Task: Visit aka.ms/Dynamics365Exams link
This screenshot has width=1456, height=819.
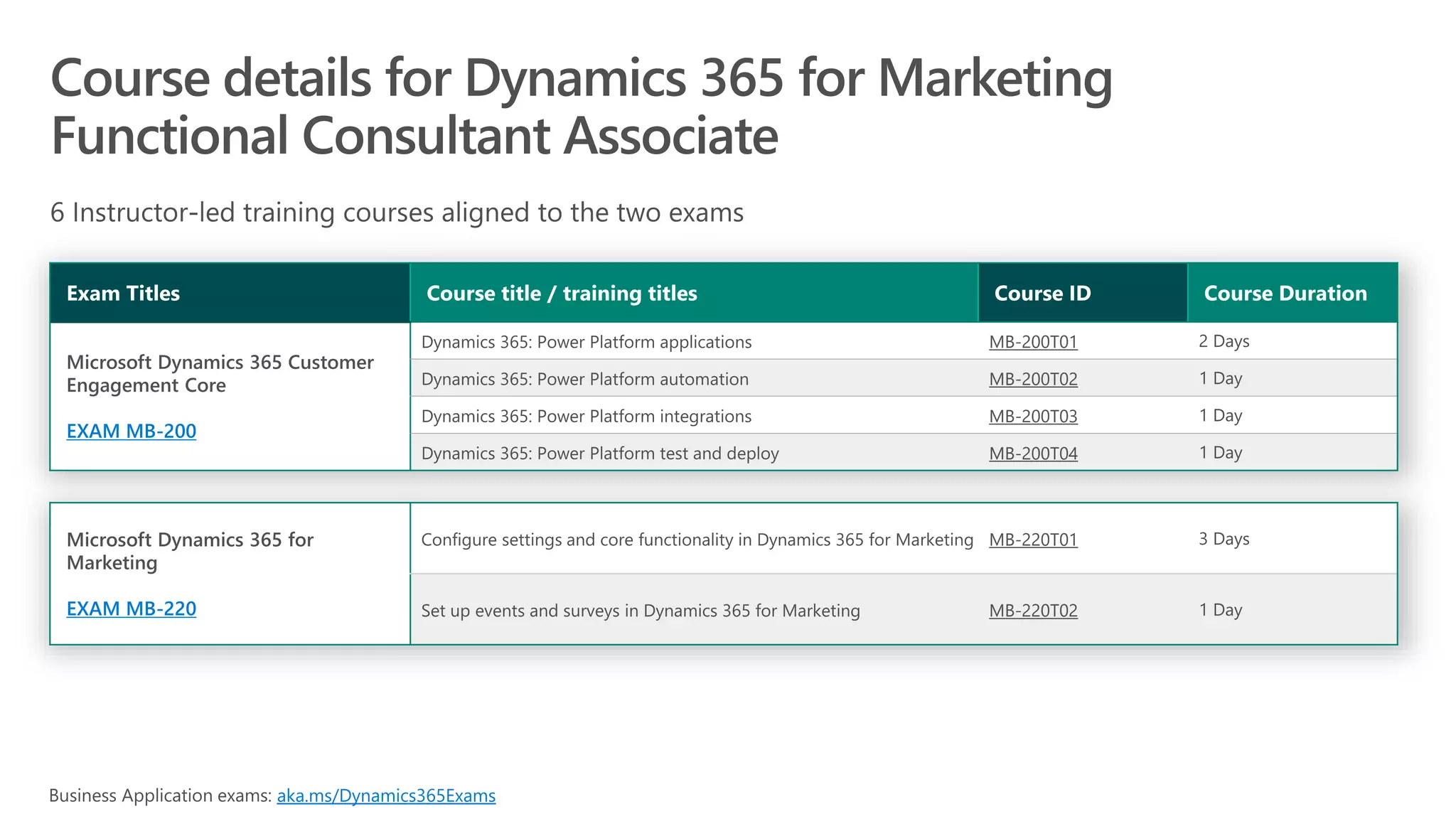Action: pyautogui.click(x=386, y=796)
